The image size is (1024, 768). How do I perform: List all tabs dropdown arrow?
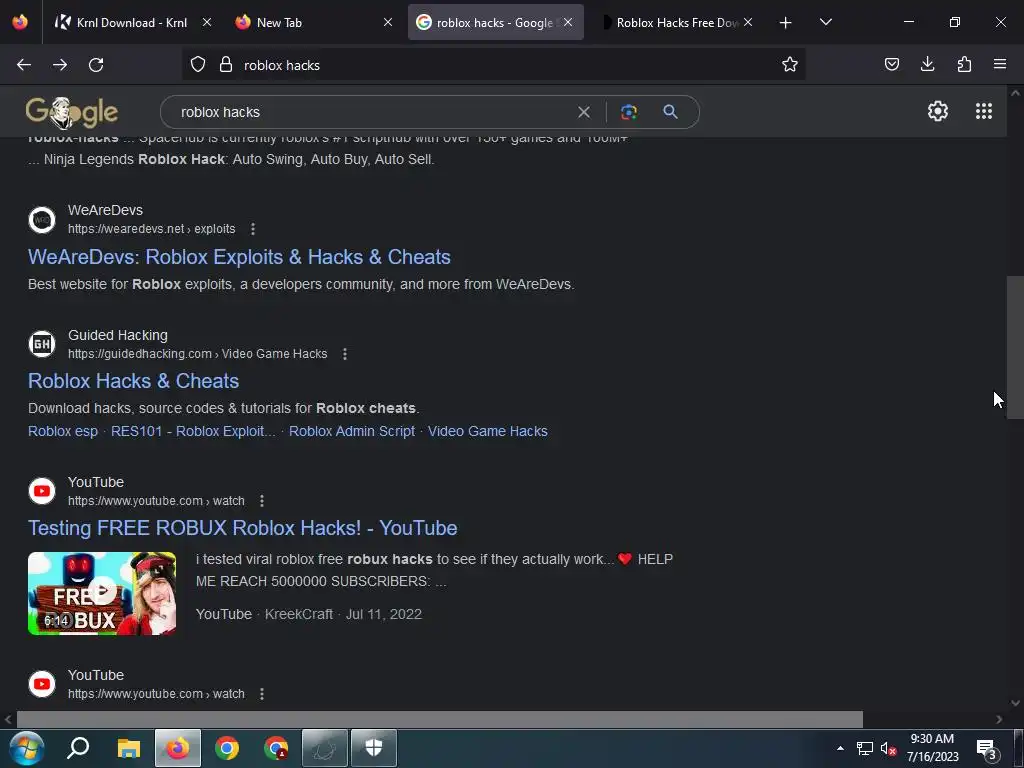825,23
